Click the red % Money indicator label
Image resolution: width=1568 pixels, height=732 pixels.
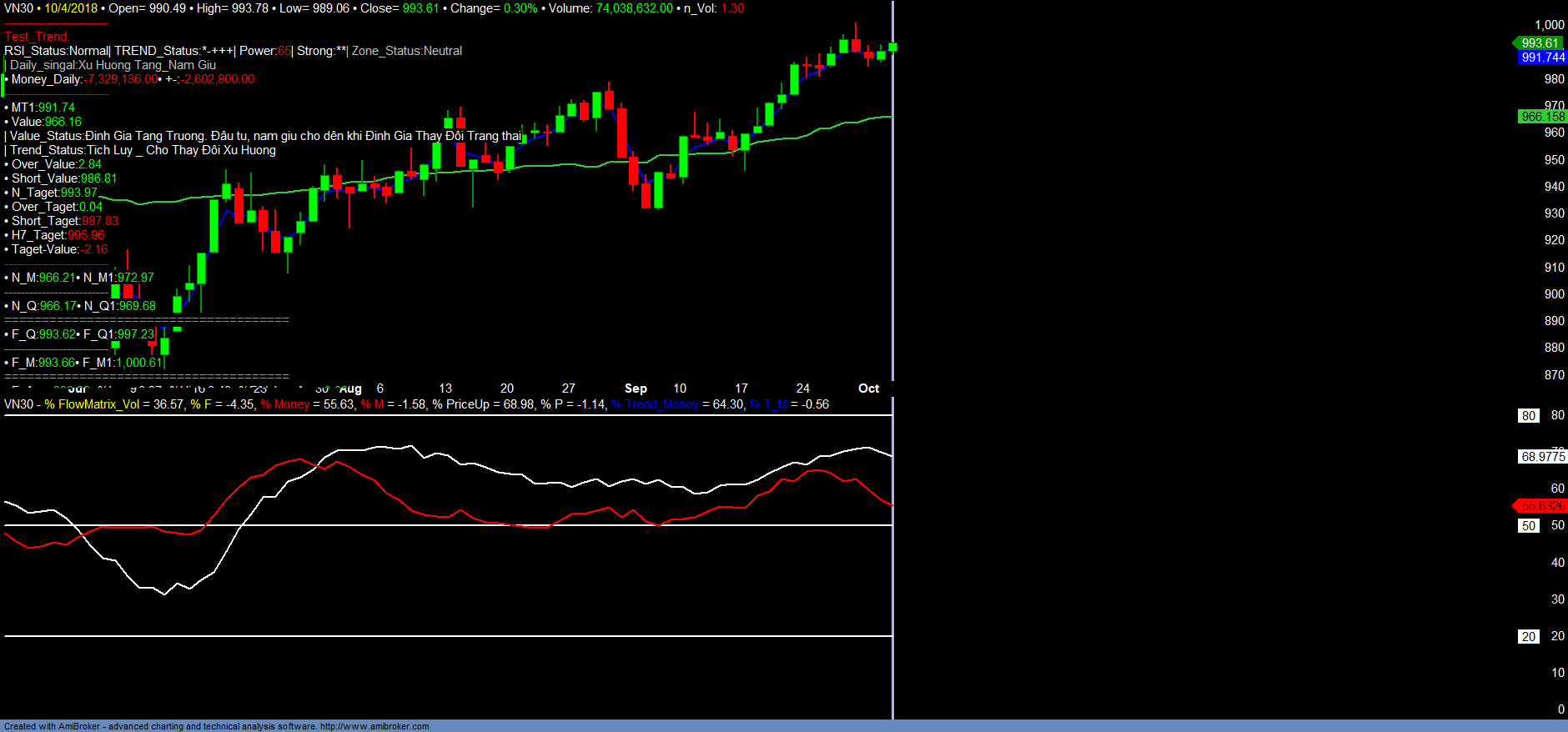click(x=285, y=404)
